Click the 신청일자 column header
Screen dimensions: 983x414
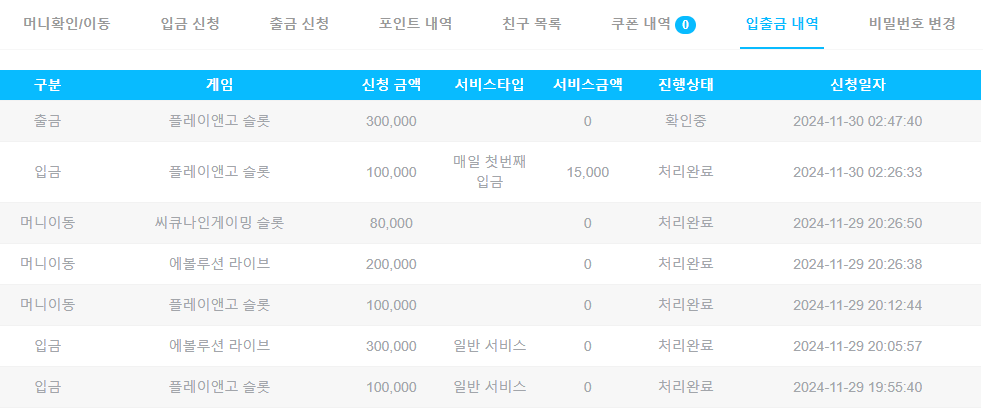858,85
